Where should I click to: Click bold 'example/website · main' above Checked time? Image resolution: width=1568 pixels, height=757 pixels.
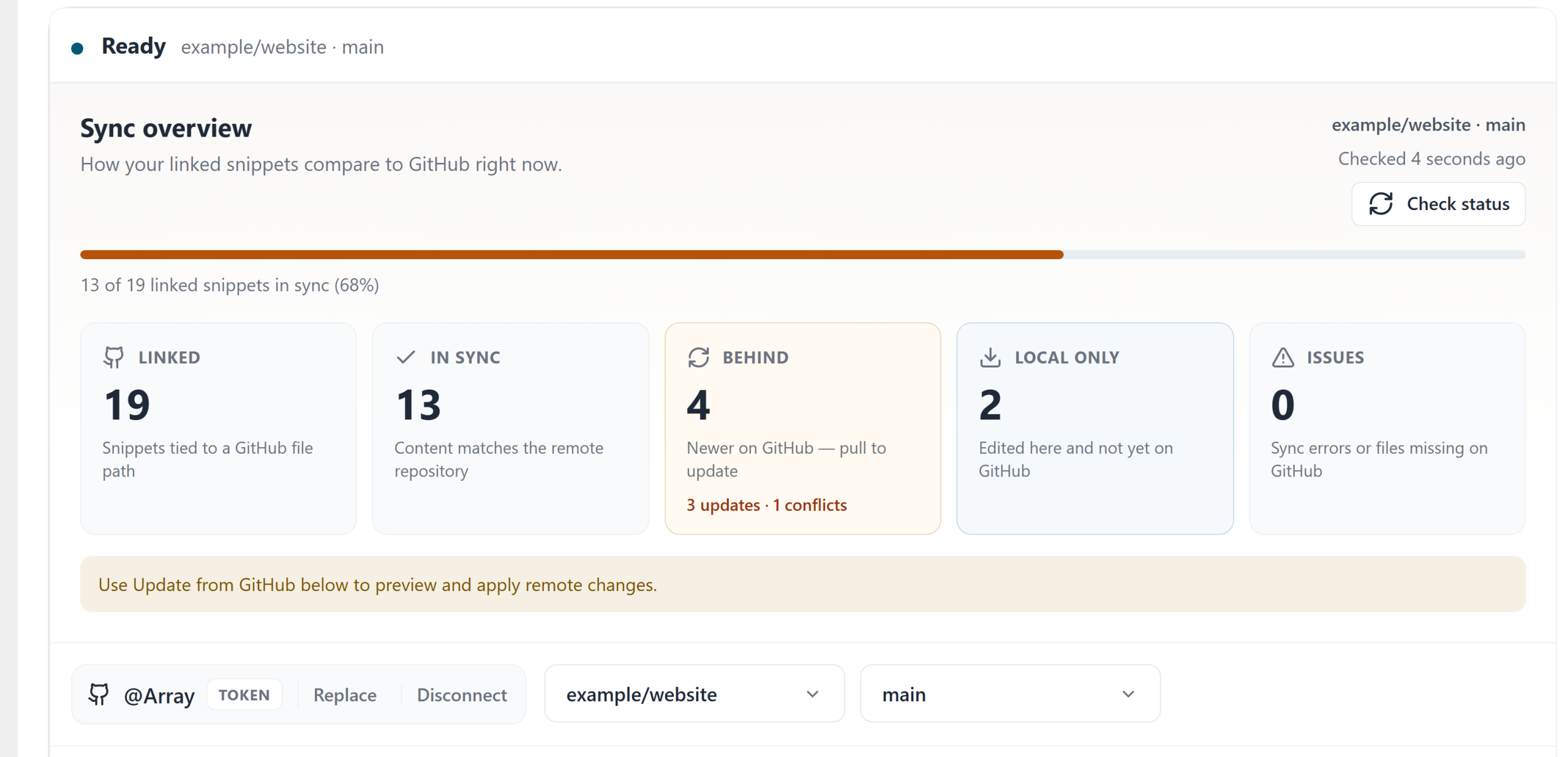[x=1428, y=124]
